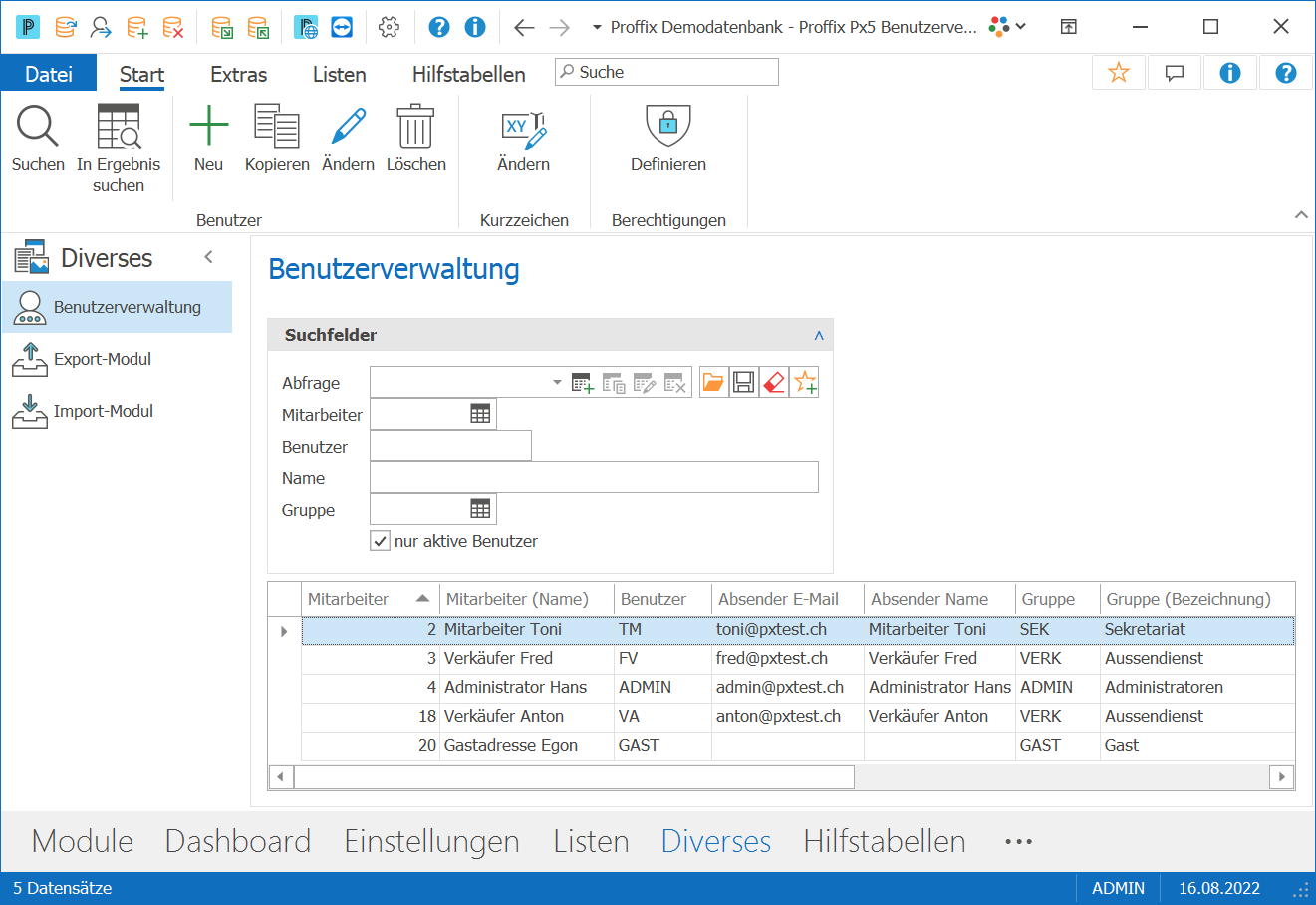Click the comment speech bubble icon
1316x905 pixels.
coord(1175,73)
